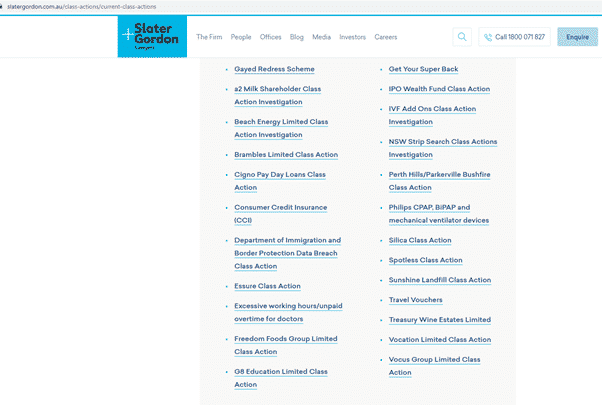Open The Firm menu item

pos(209,37)
